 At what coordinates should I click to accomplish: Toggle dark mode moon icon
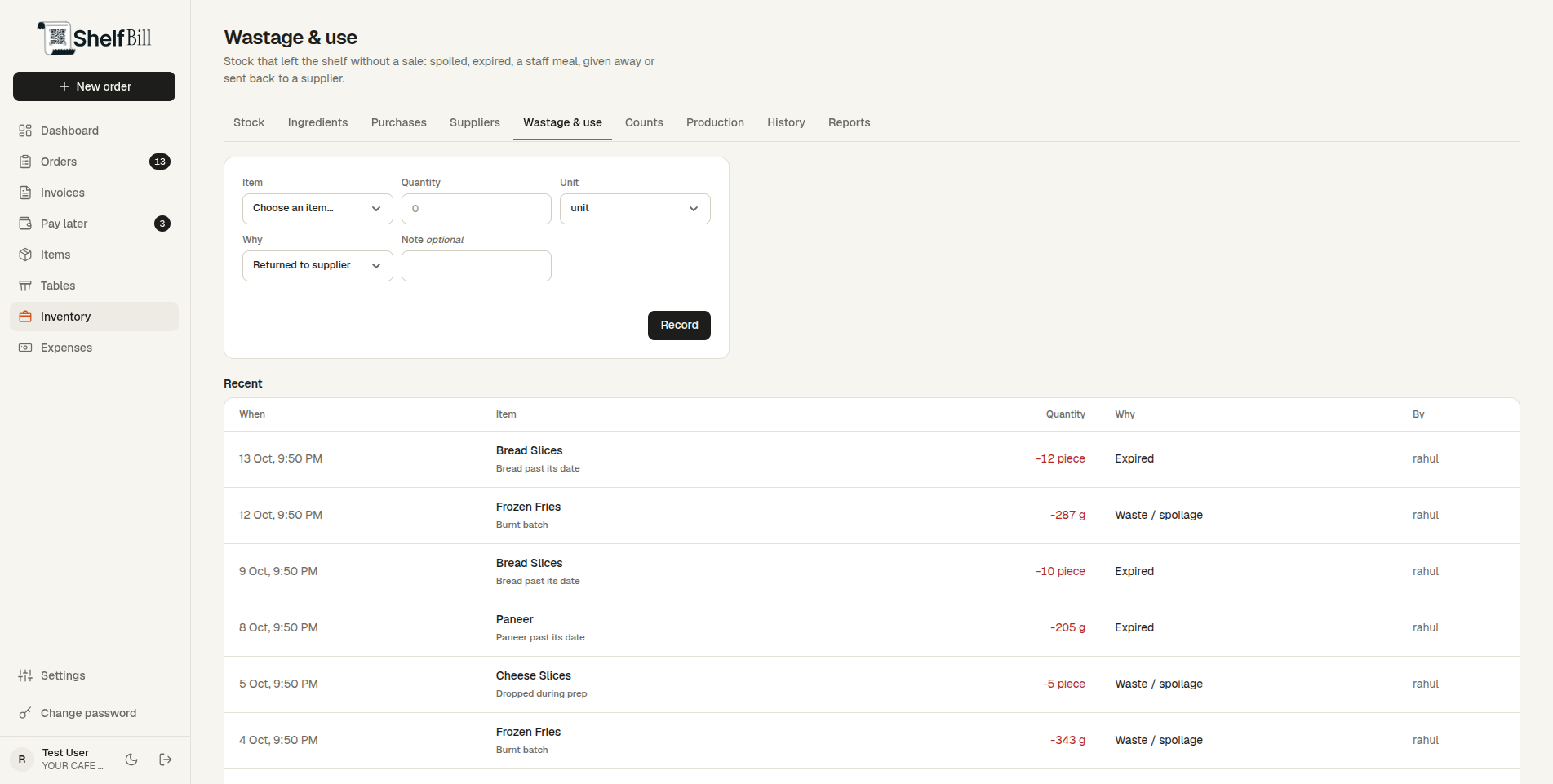click(131, 760)
